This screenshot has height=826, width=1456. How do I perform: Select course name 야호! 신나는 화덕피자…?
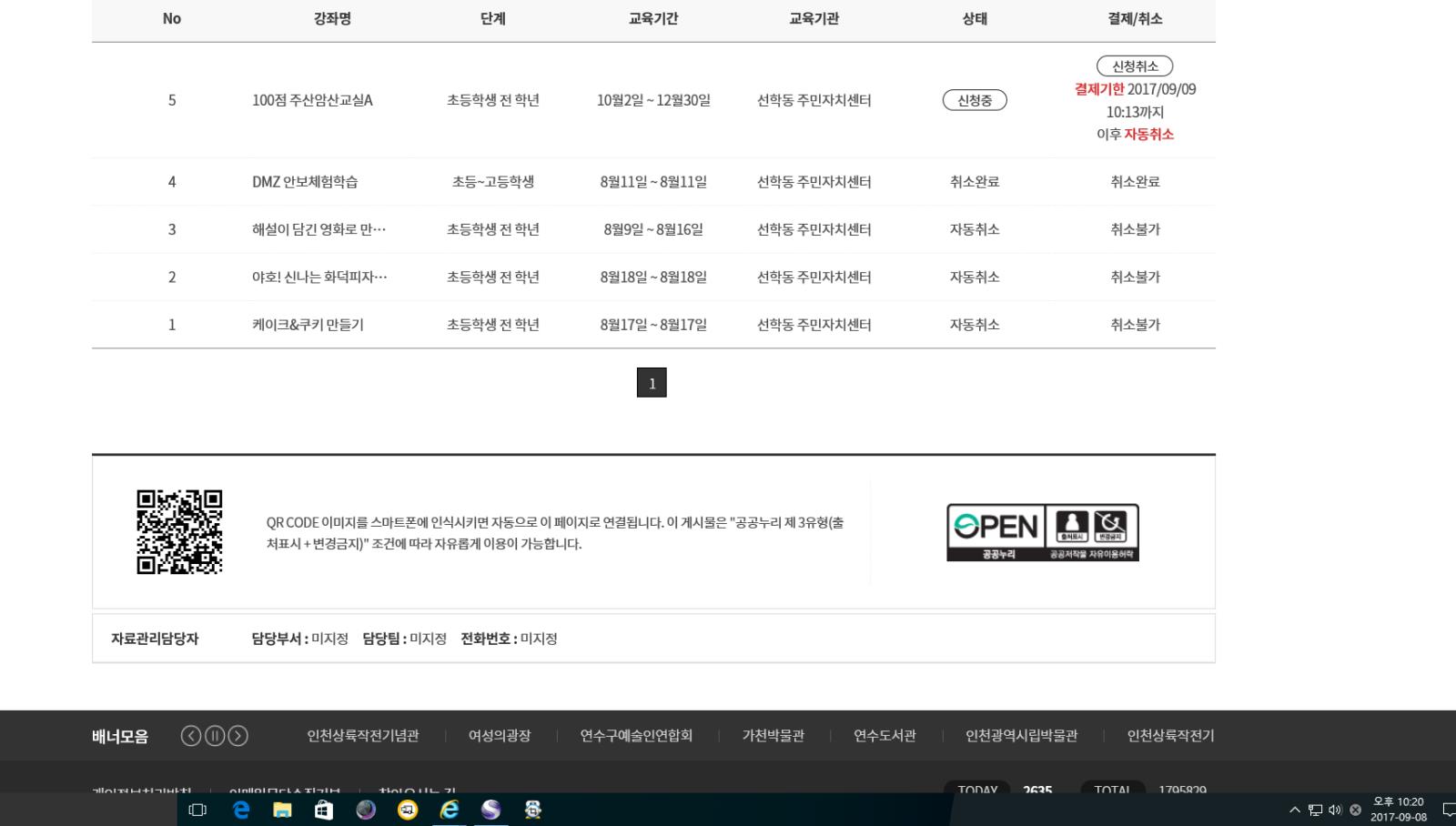point(319,277)
